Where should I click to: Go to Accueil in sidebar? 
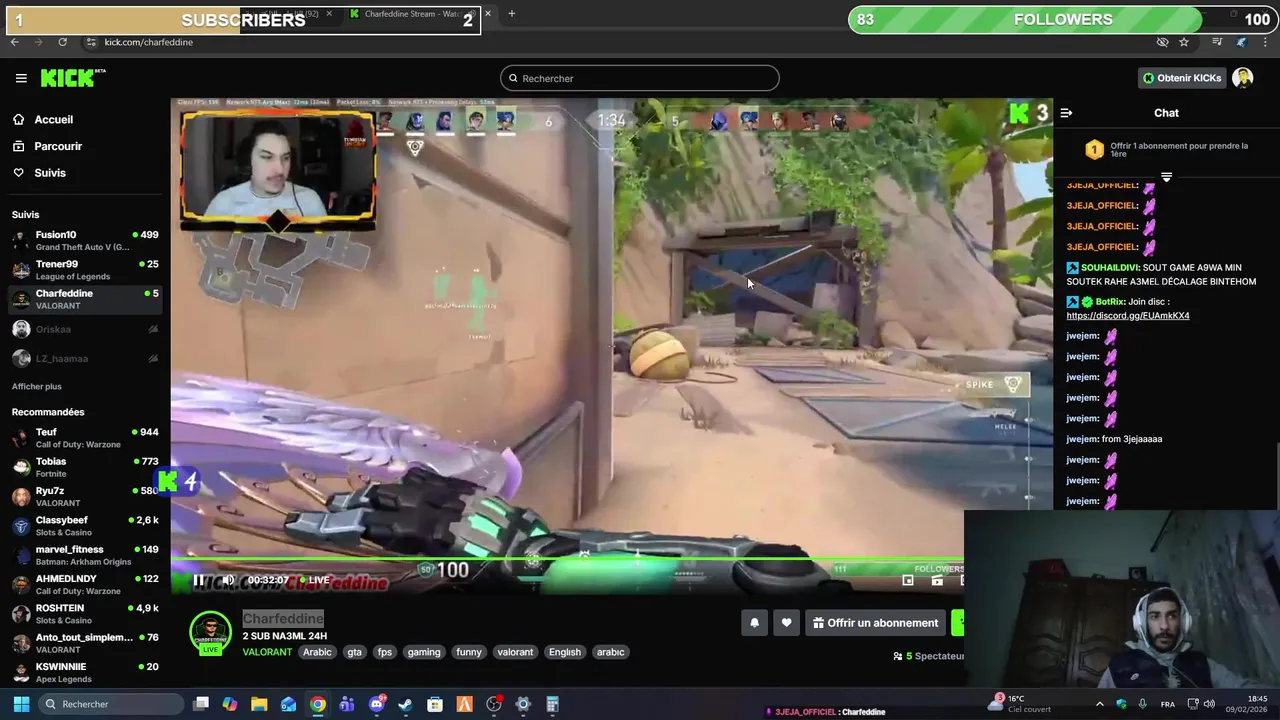click(53, 119)
